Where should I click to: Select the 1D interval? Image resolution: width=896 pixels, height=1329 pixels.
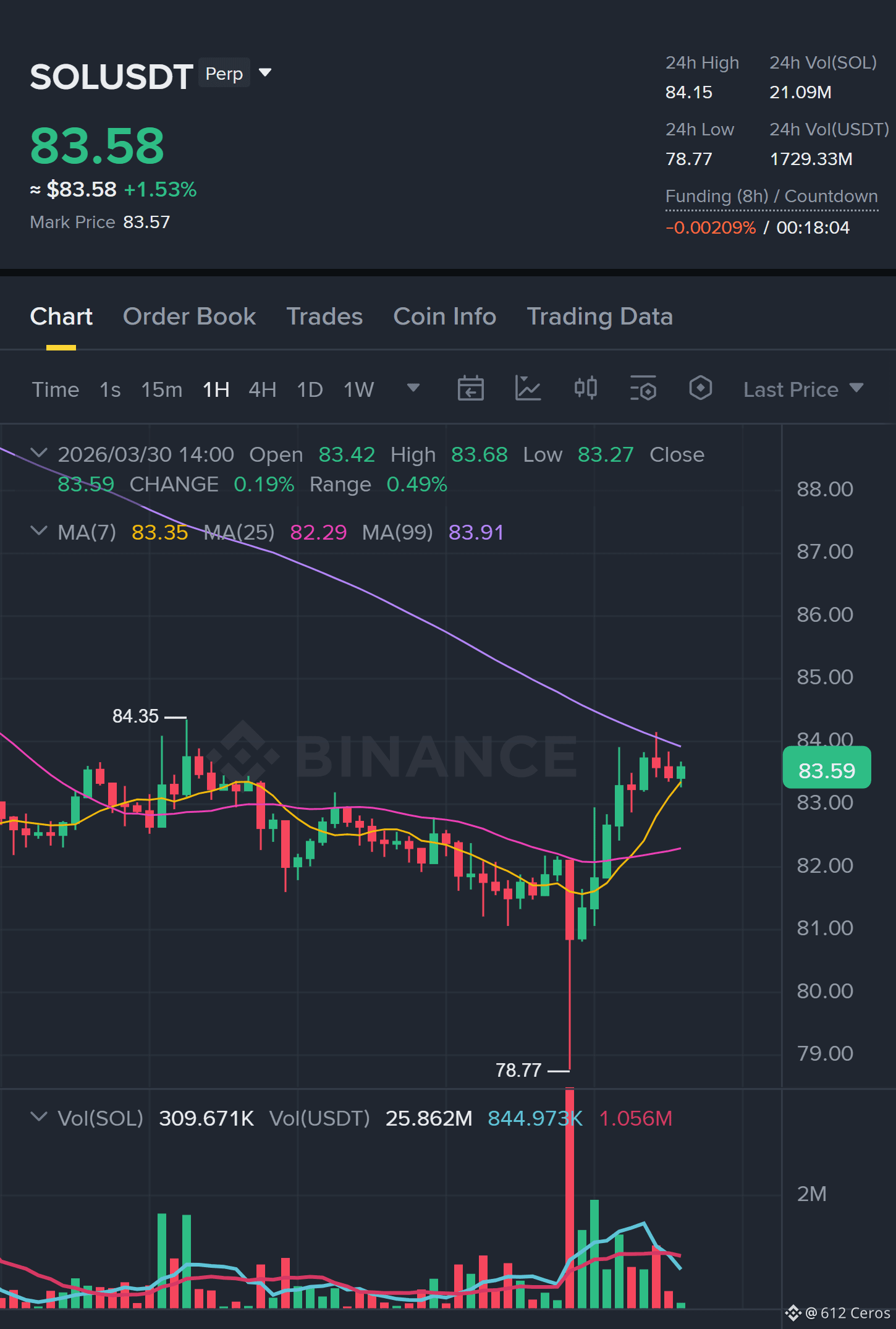310,389
